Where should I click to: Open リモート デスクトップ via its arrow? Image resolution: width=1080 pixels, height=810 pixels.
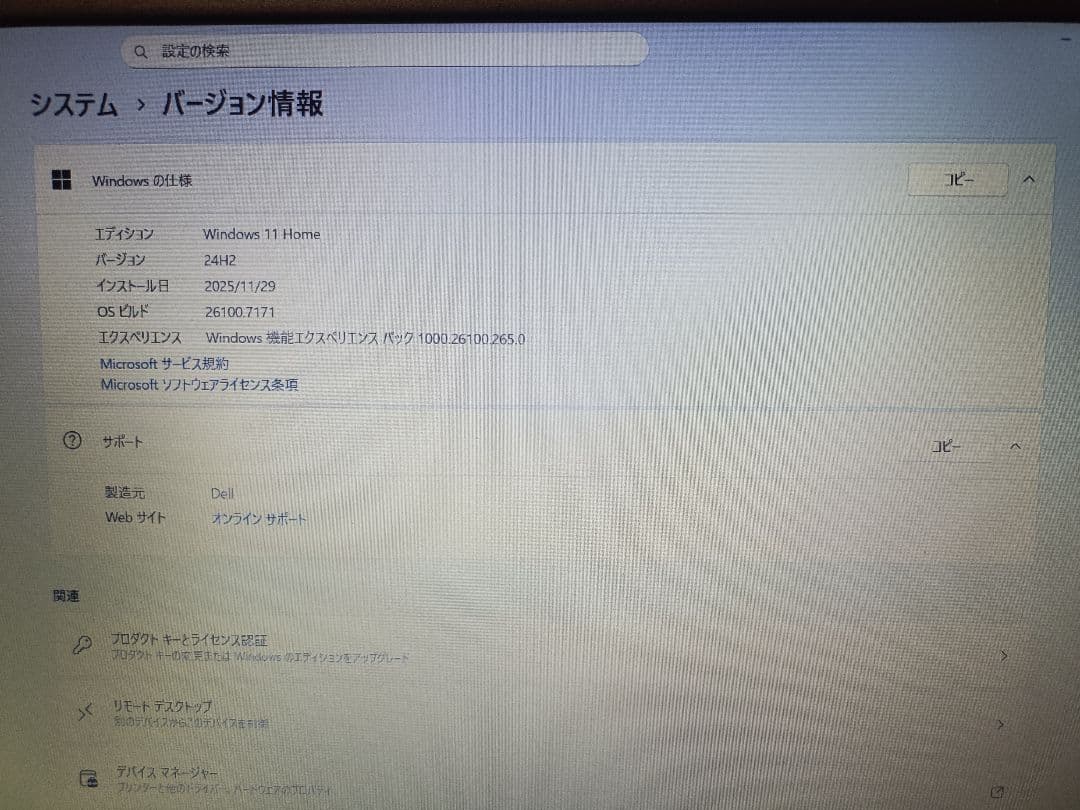(x=1002, y=722)
